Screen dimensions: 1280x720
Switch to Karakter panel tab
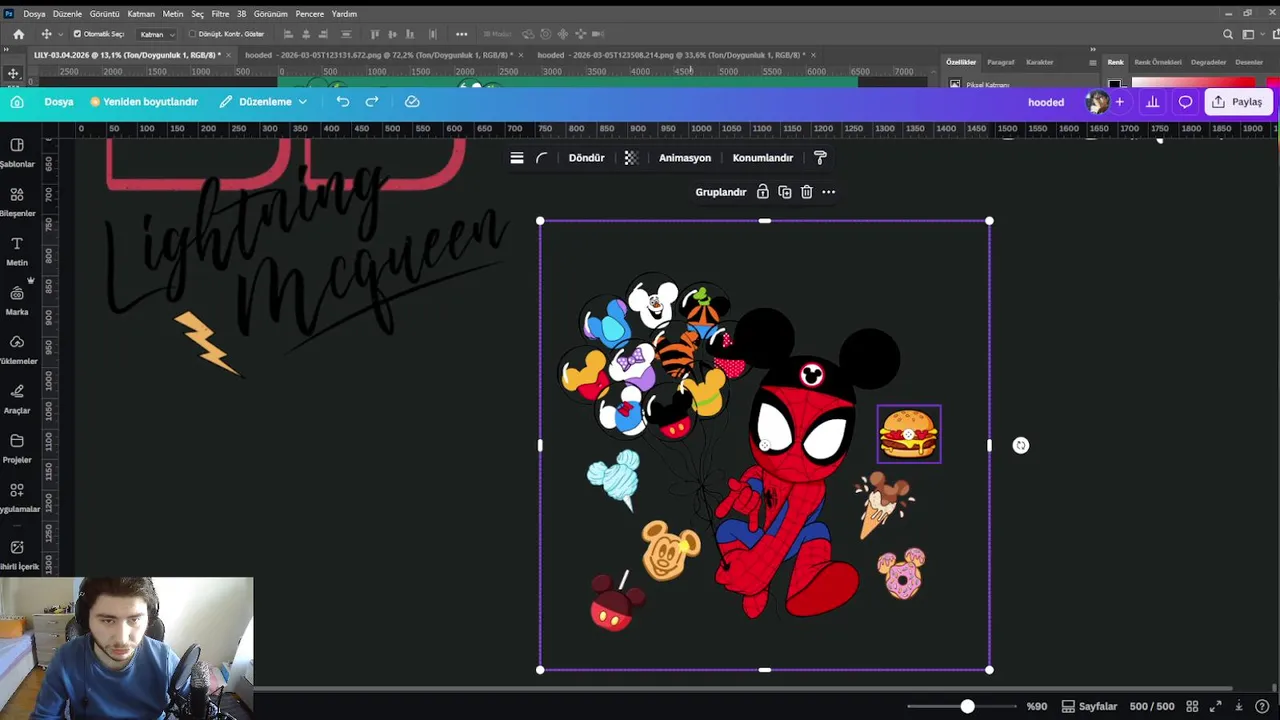[1040, 62]
